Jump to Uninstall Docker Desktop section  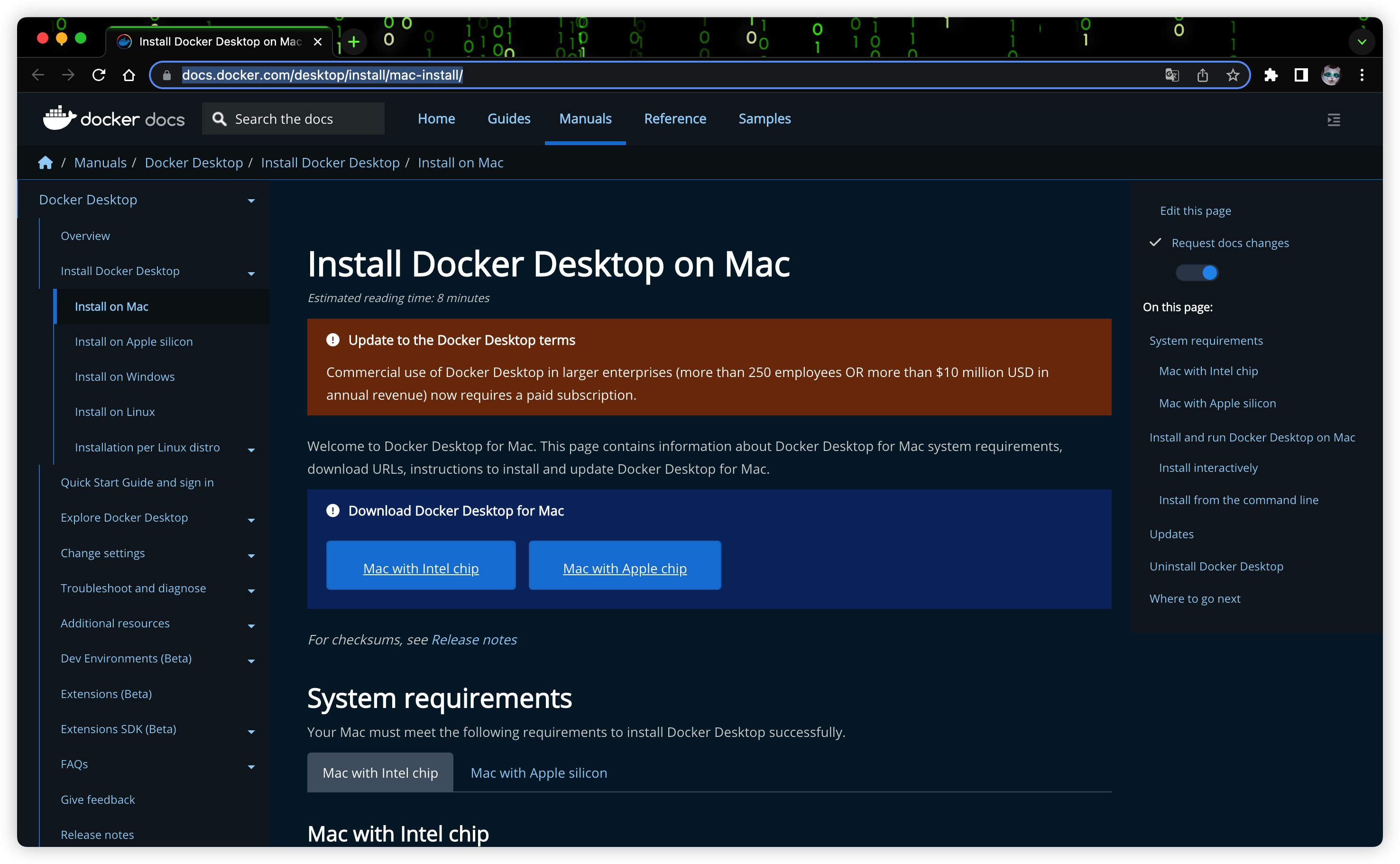click(x=1216, y=566)
